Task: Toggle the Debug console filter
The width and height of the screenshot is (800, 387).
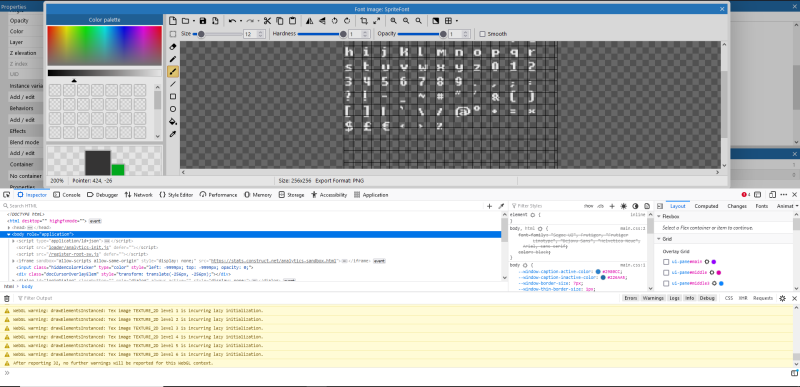Action: pyautogui.click(x=707, y=298)
